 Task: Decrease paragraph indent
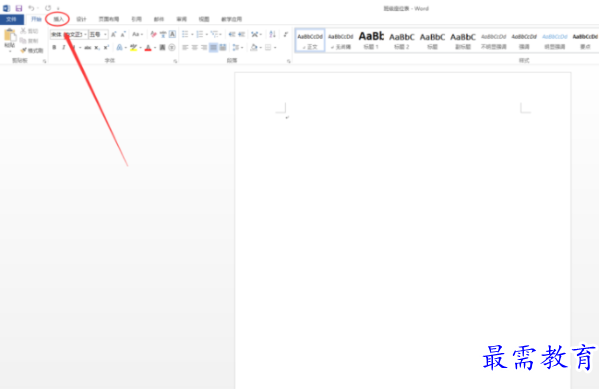click(x=232, y=35)
